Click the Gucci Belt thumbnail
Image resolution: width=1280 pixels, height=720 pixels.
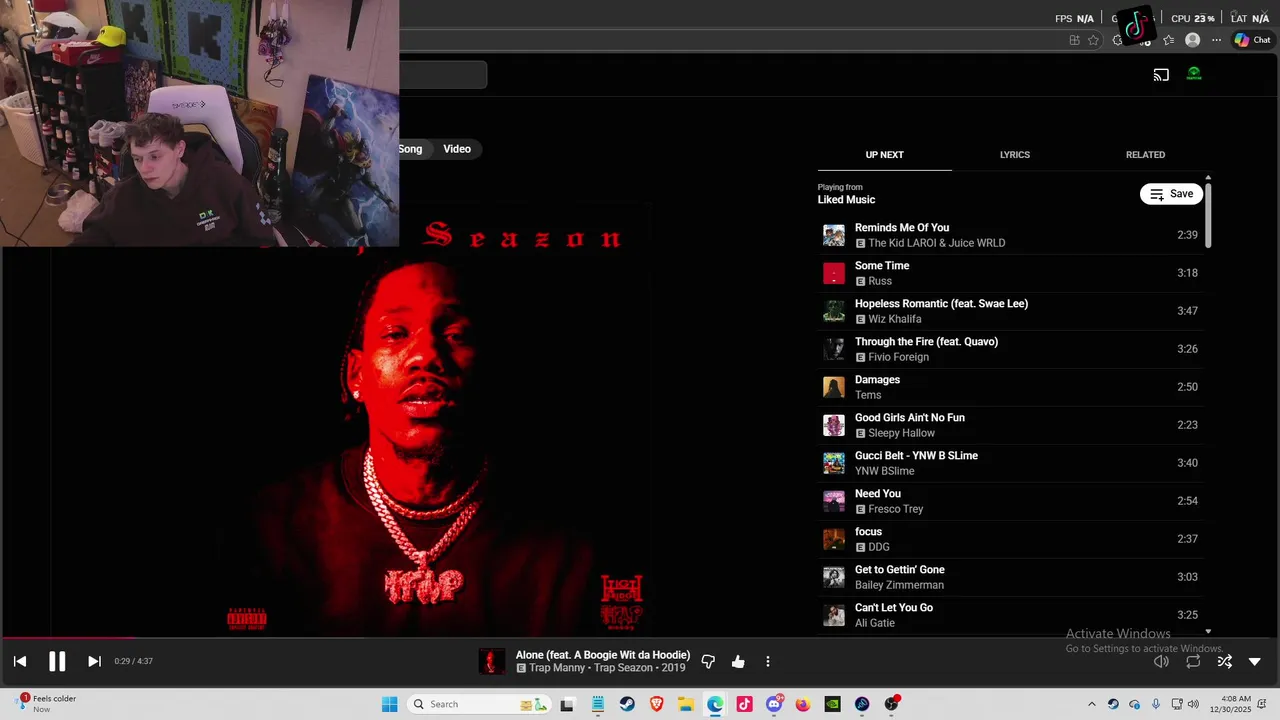click(x=834, y=463)
